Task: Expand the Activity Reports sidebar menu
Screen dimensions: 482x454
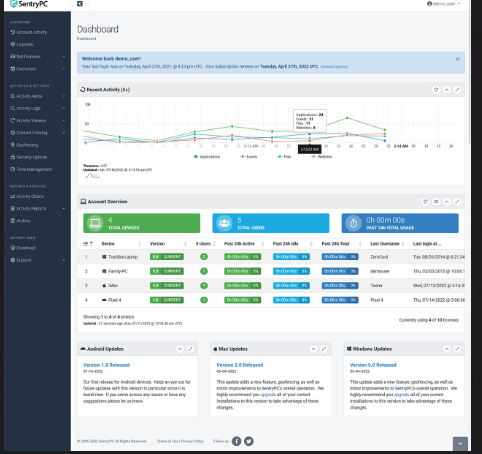Action: pyautogui.click(x=37, y=208)
